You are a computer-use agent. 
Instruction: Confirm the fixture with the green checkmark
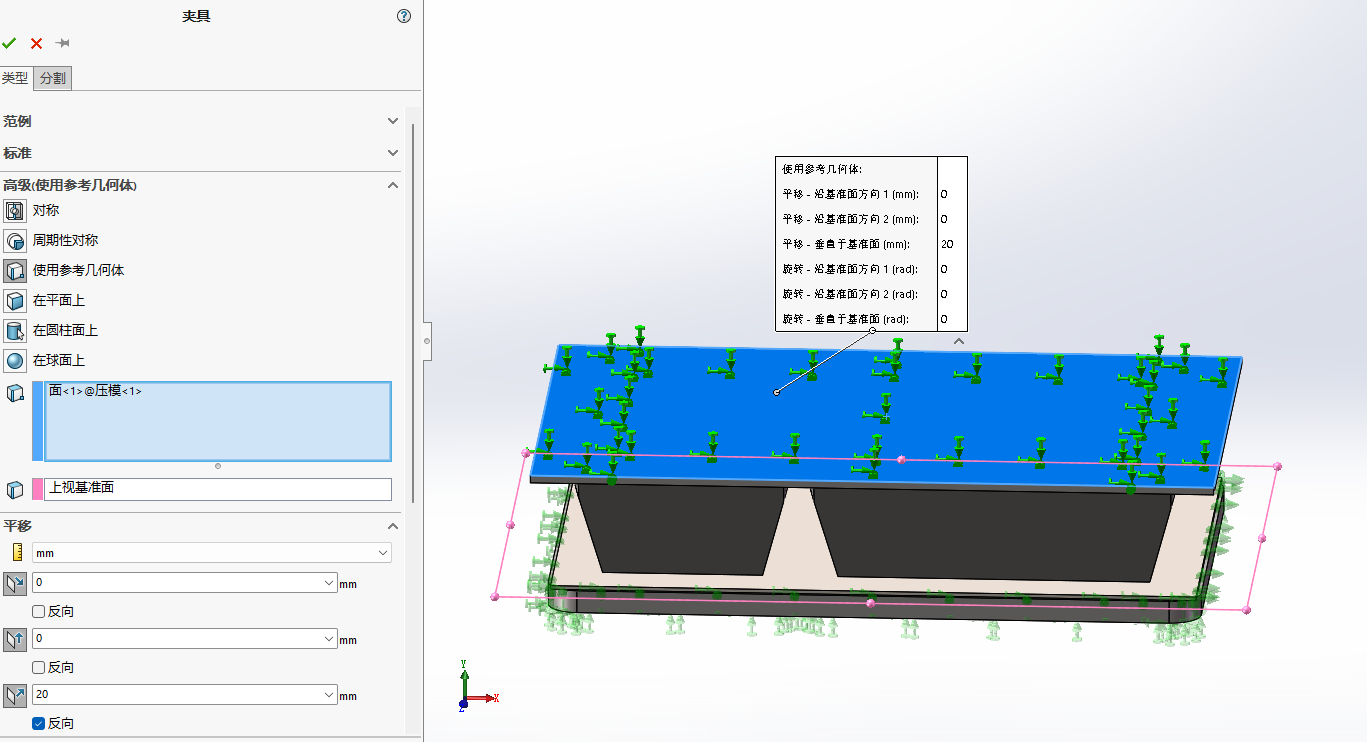9,43
